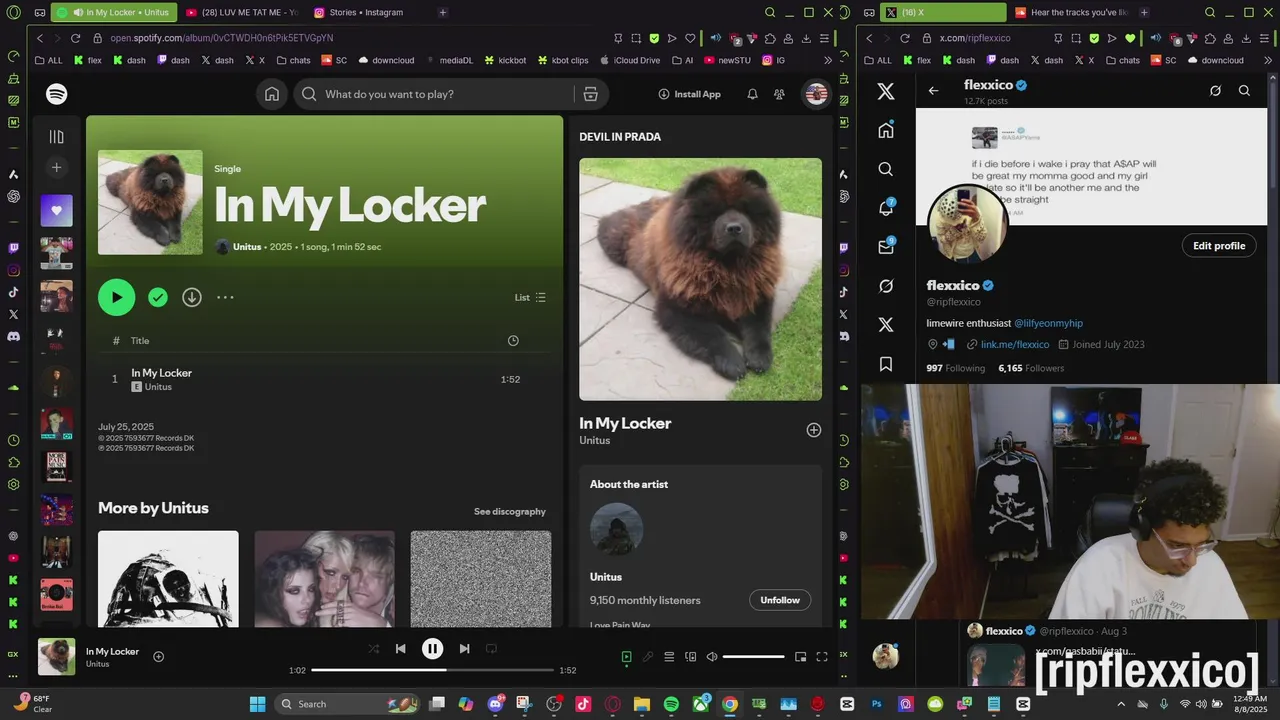Viewport: 1280px width, 720px height.
Task: Download the In My Locker single
Action: 192,297
